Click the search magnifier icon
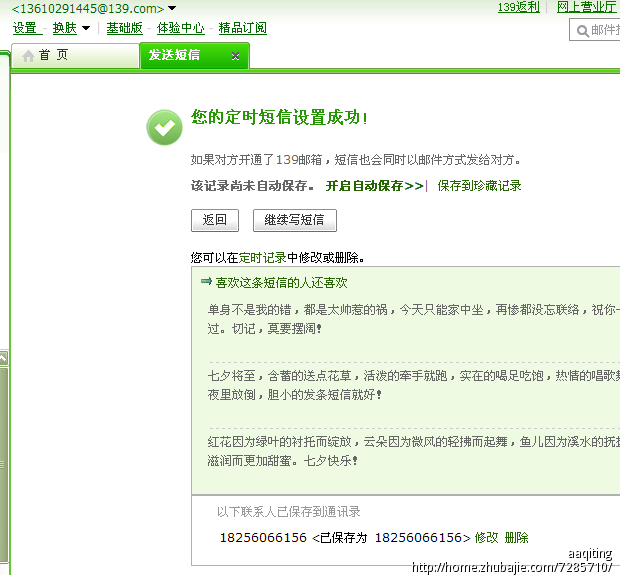Image resolution: width=620 pixels, height=575 pixels. coord(582,30)
